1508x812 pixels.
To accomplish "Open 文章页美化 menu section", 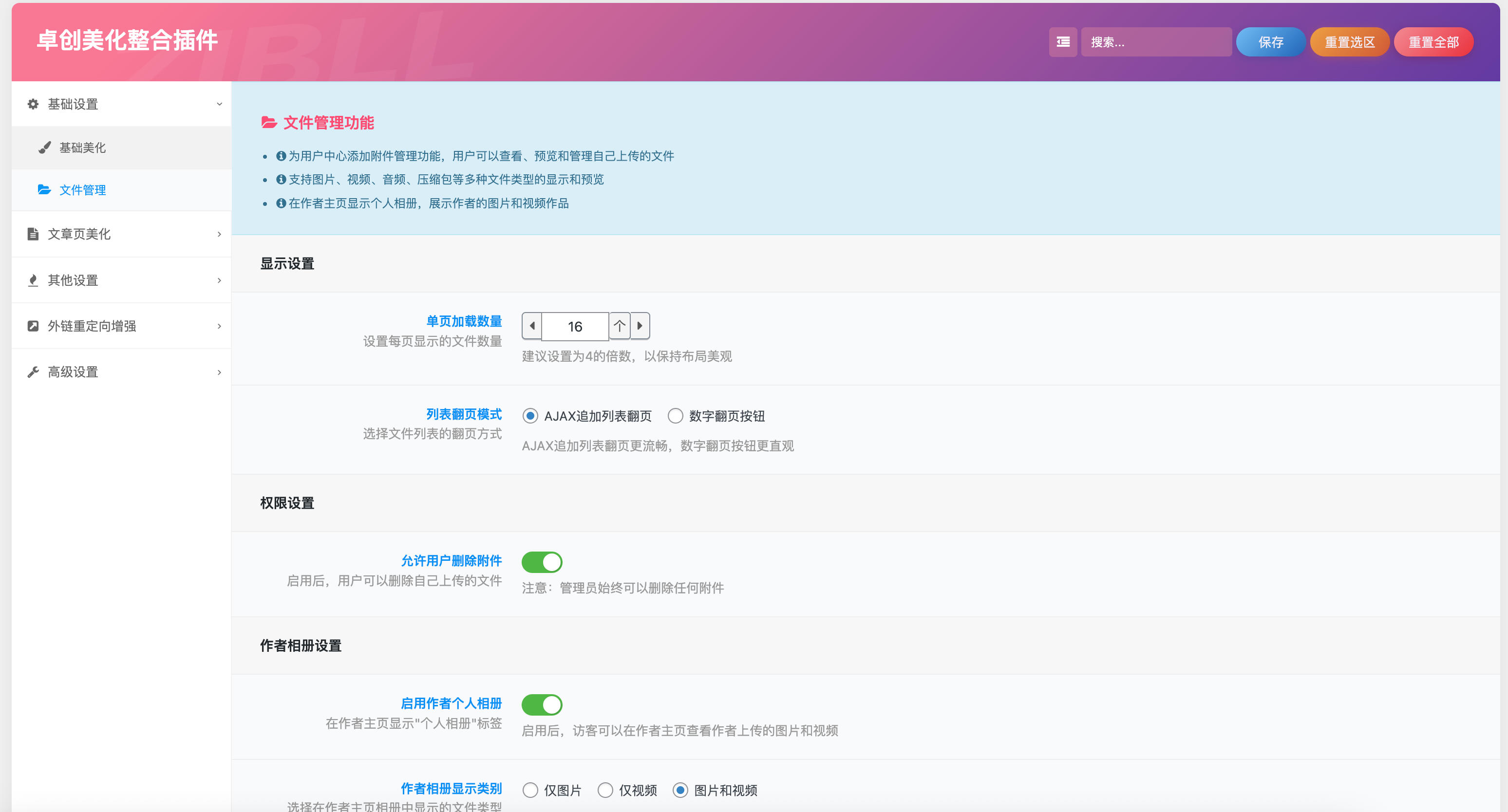I will [x=122, y=234].
